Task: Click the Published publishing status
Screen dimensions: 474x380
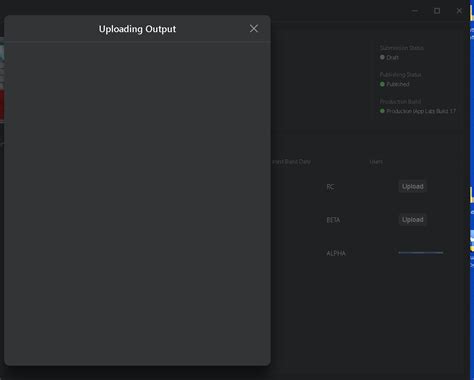Action: [395, 84]
